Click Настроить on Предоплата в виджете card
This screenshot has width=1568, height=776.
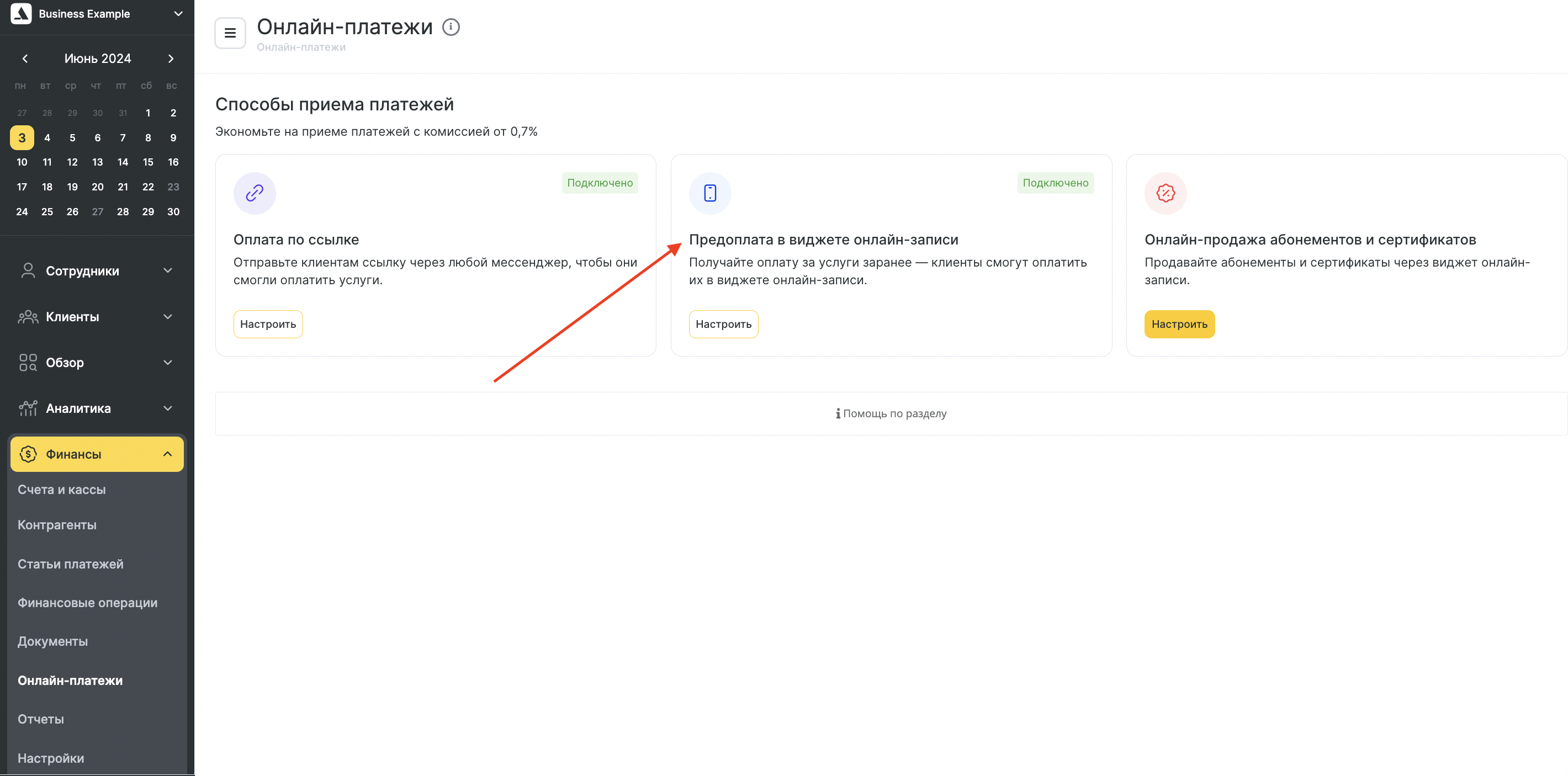724,324
